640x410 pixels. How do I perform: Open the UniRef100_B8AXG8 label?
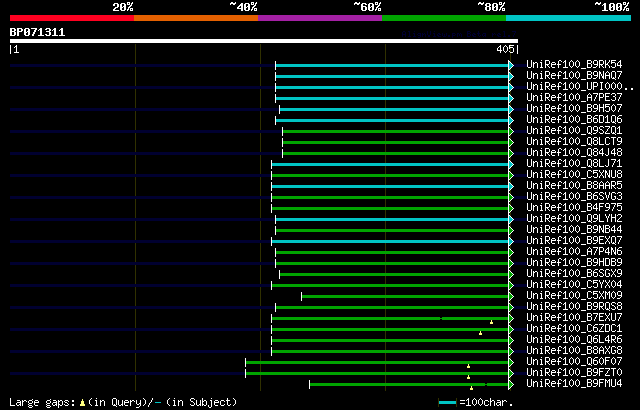[x=574, y=351]
